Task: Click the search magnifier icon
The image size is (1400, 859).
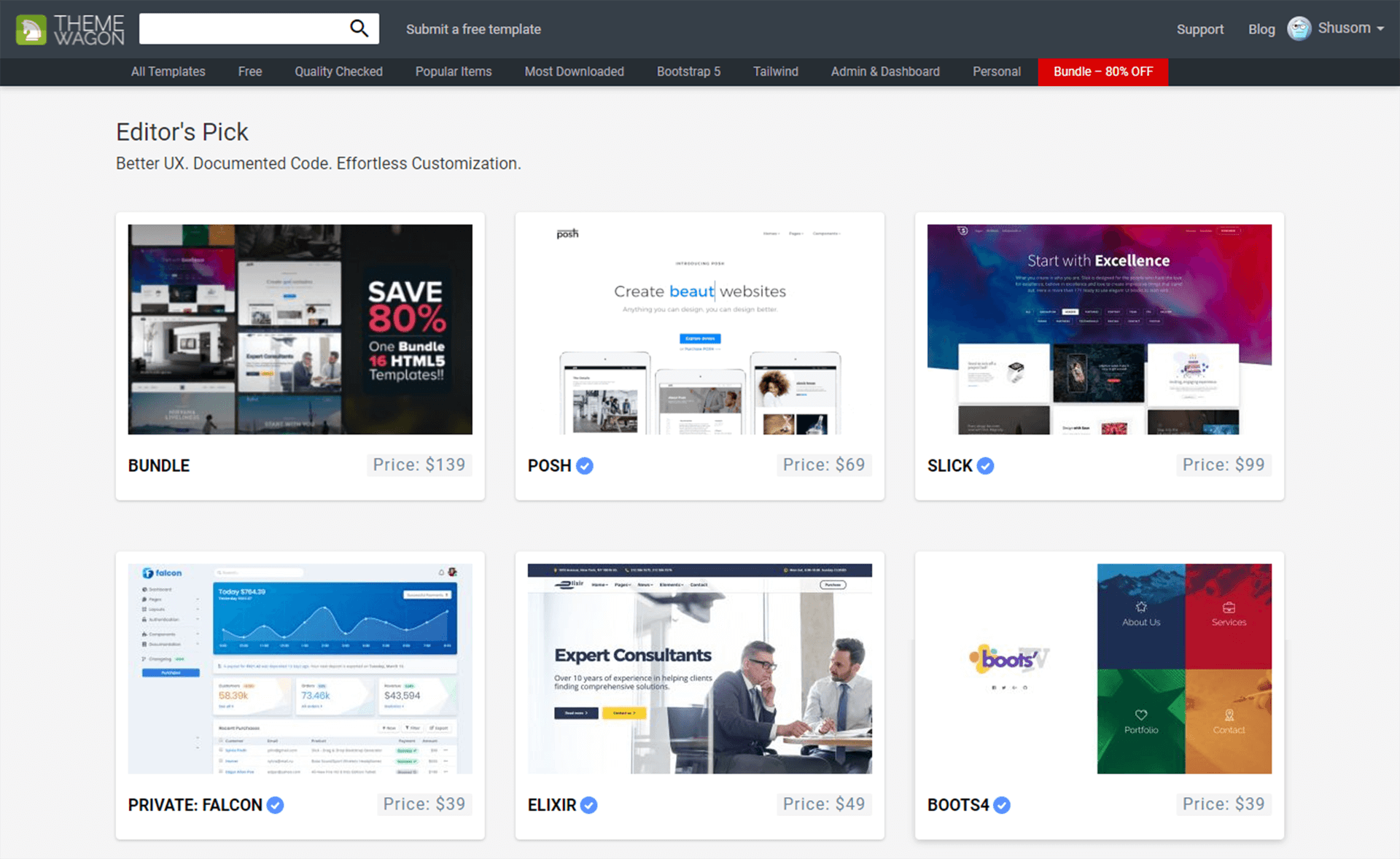Action: click(x=359, y=28)
